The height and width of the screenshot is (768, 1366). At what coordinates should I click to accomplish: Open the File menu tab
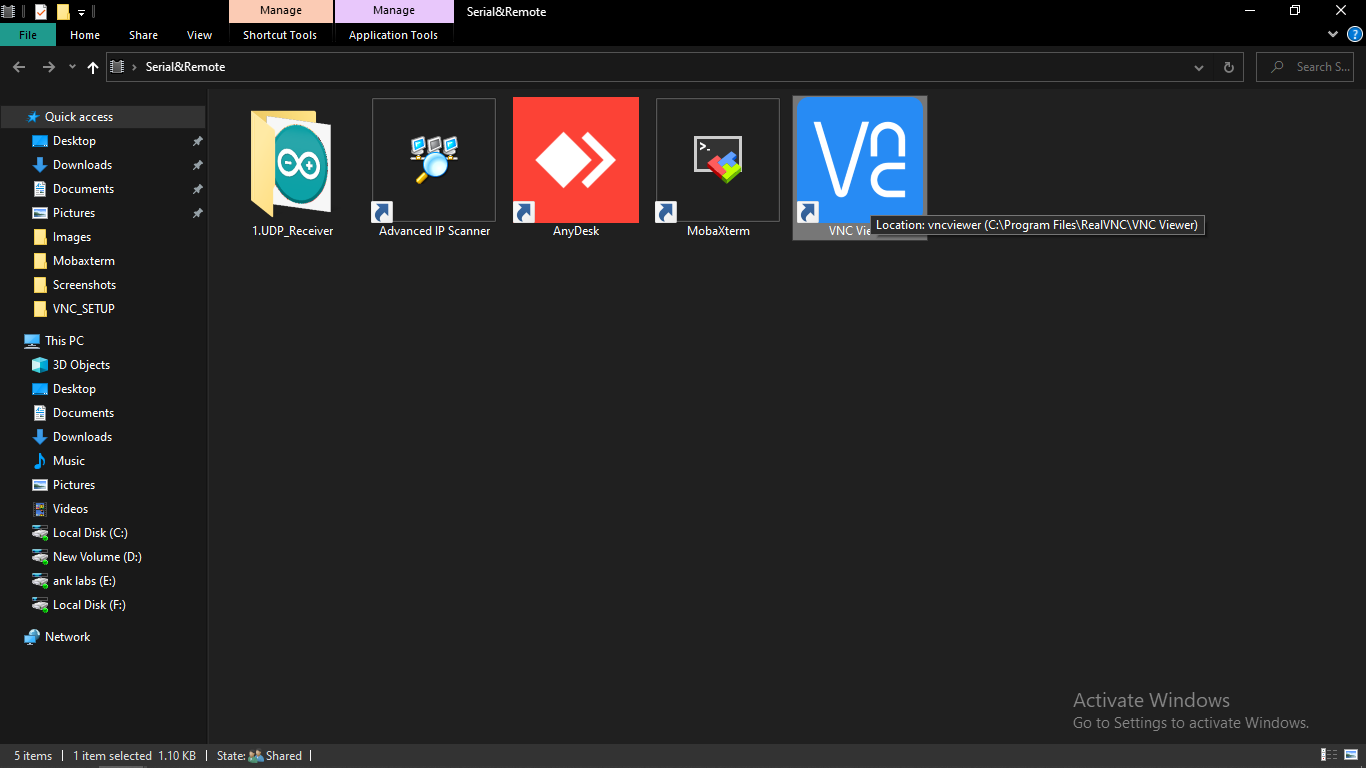click(x=28, y=35)
